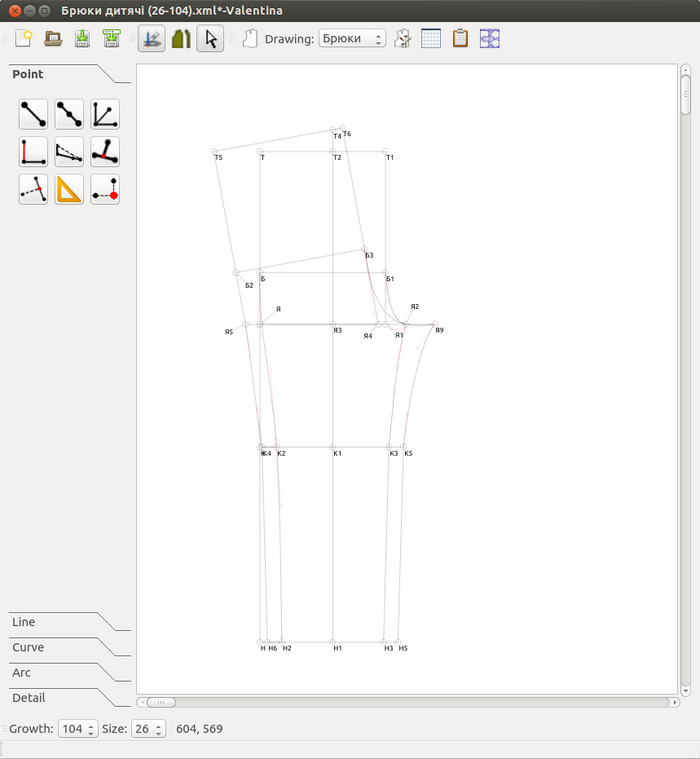
Task: Open the Line tools tab
Action: coord(24,622)
